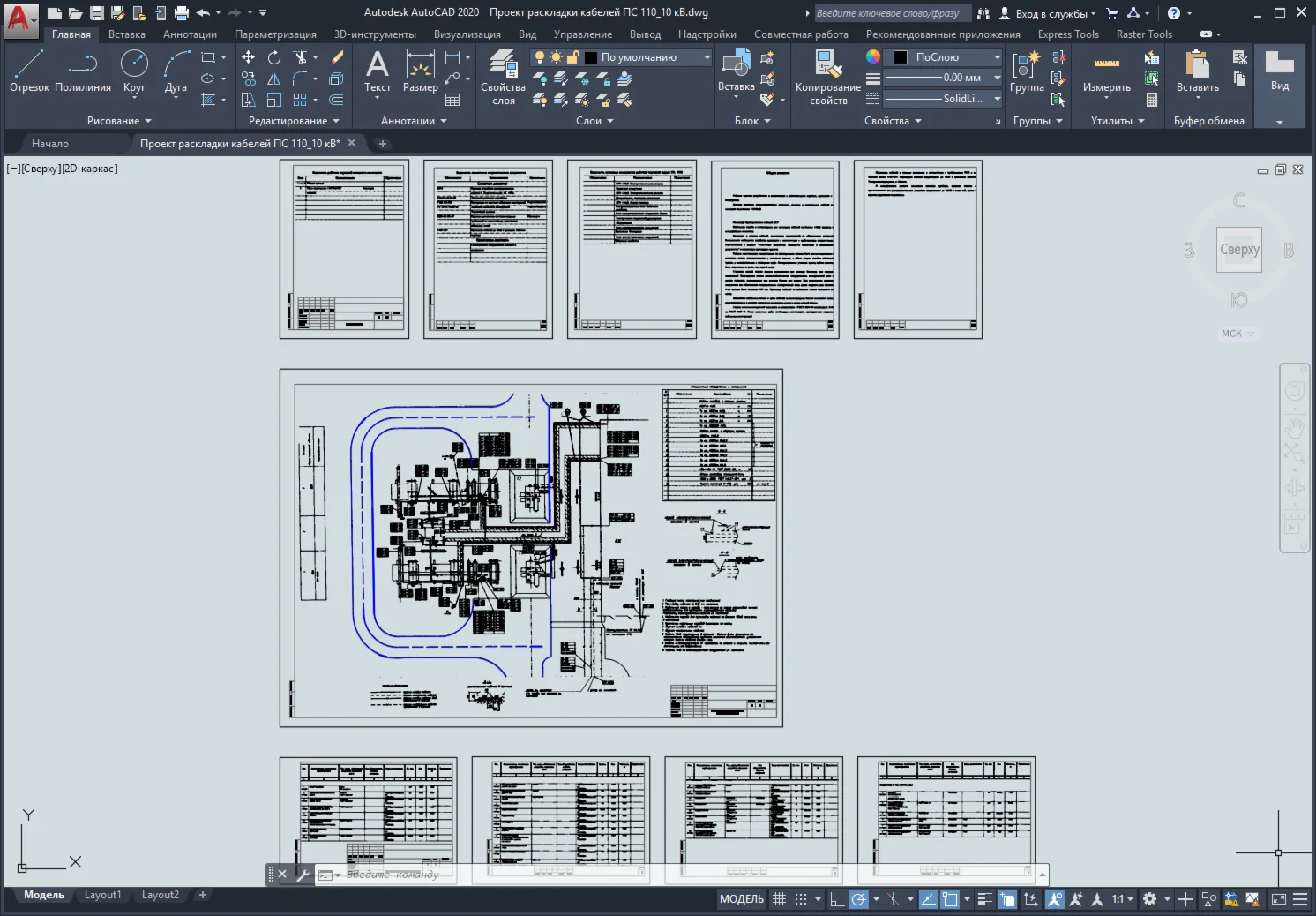This screenshot has width=1316, height=916.
Task: Pick the Erase tool
Action: (x=336, y=57)
